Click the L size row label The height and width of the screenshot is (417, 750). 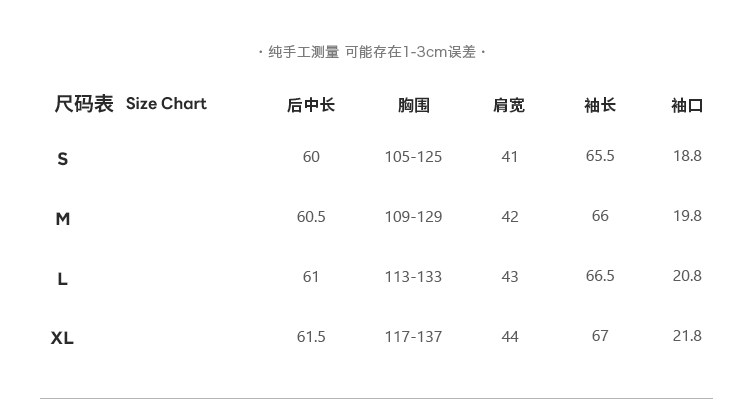[62, 279]
